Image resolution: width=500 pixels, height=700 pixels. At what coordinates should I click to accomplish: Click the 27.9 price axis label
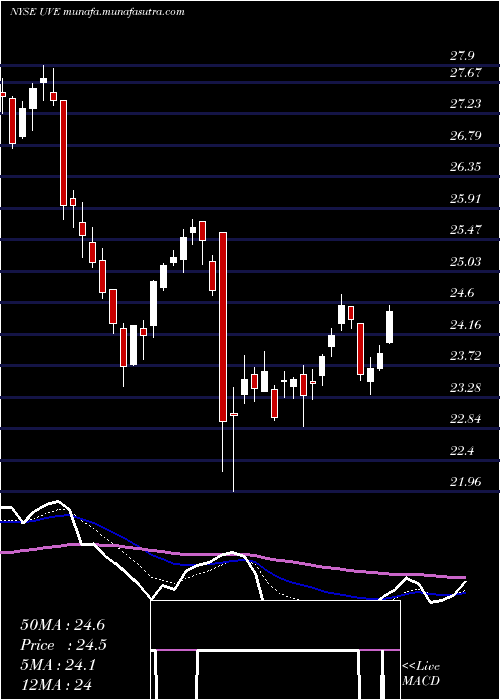(x=462, y=56)
